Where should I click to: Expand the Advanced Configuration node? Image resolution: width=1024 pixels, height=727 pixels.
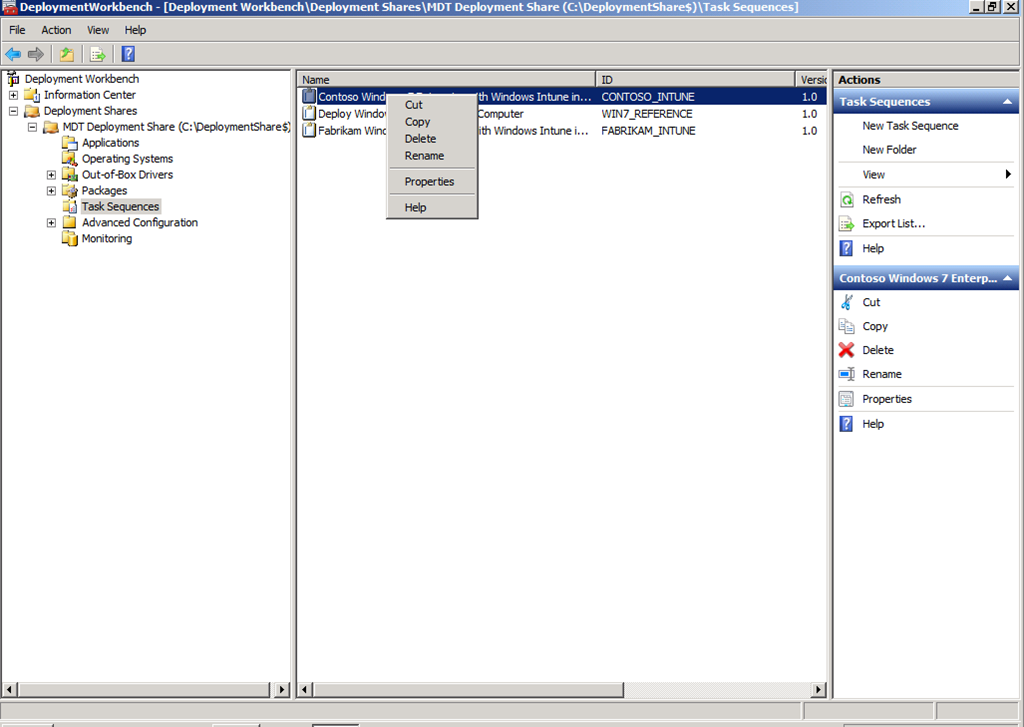(51, 223)
